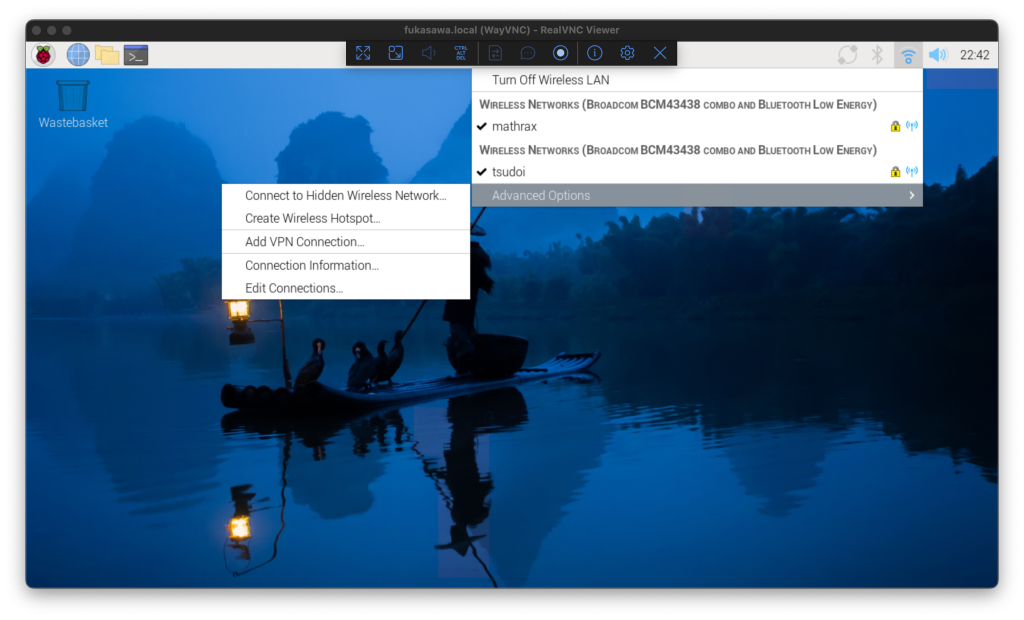Toggle the tsudoi wireless network connection
The height and width of the screenshot is (620, 1024).
coord(509,172)
